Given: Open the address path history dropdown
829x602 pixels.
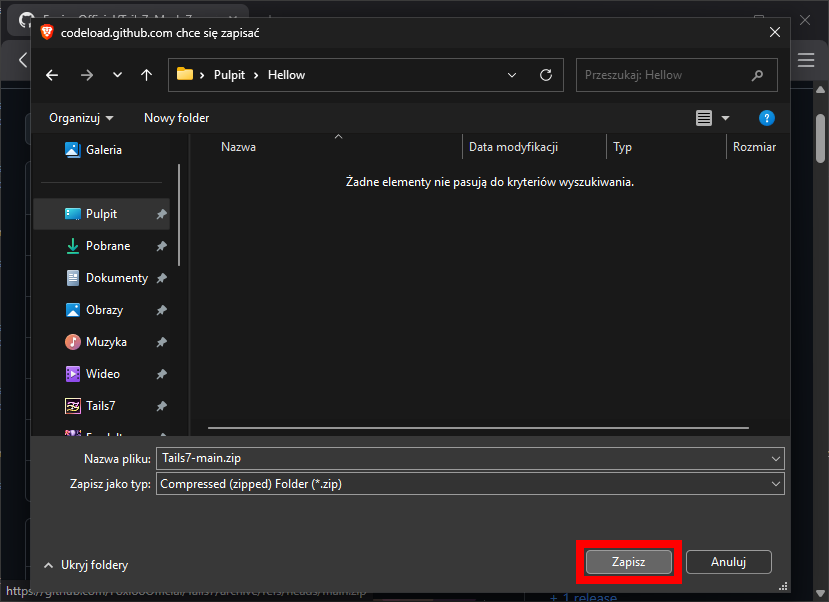Looking at the screenshot, I should pyautogui.click(x=512, y=75).
